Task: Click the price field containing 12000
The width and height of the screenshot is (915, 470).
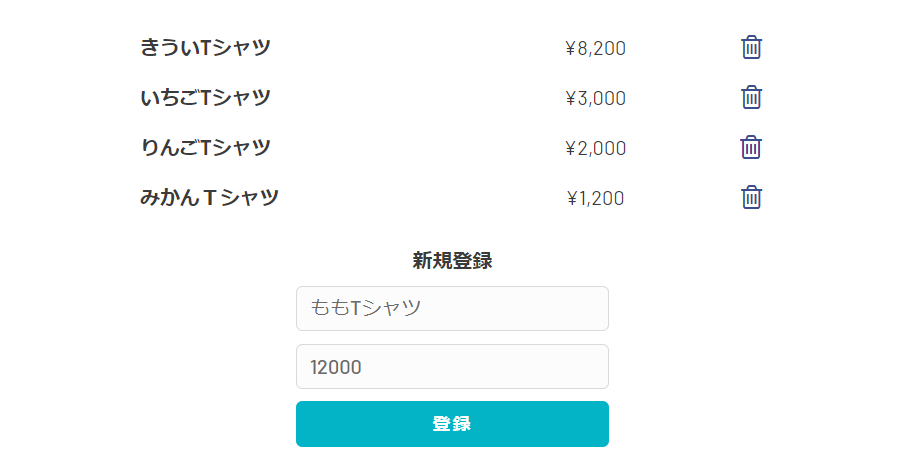Action: pyautogui.click(x=452, y=367)
